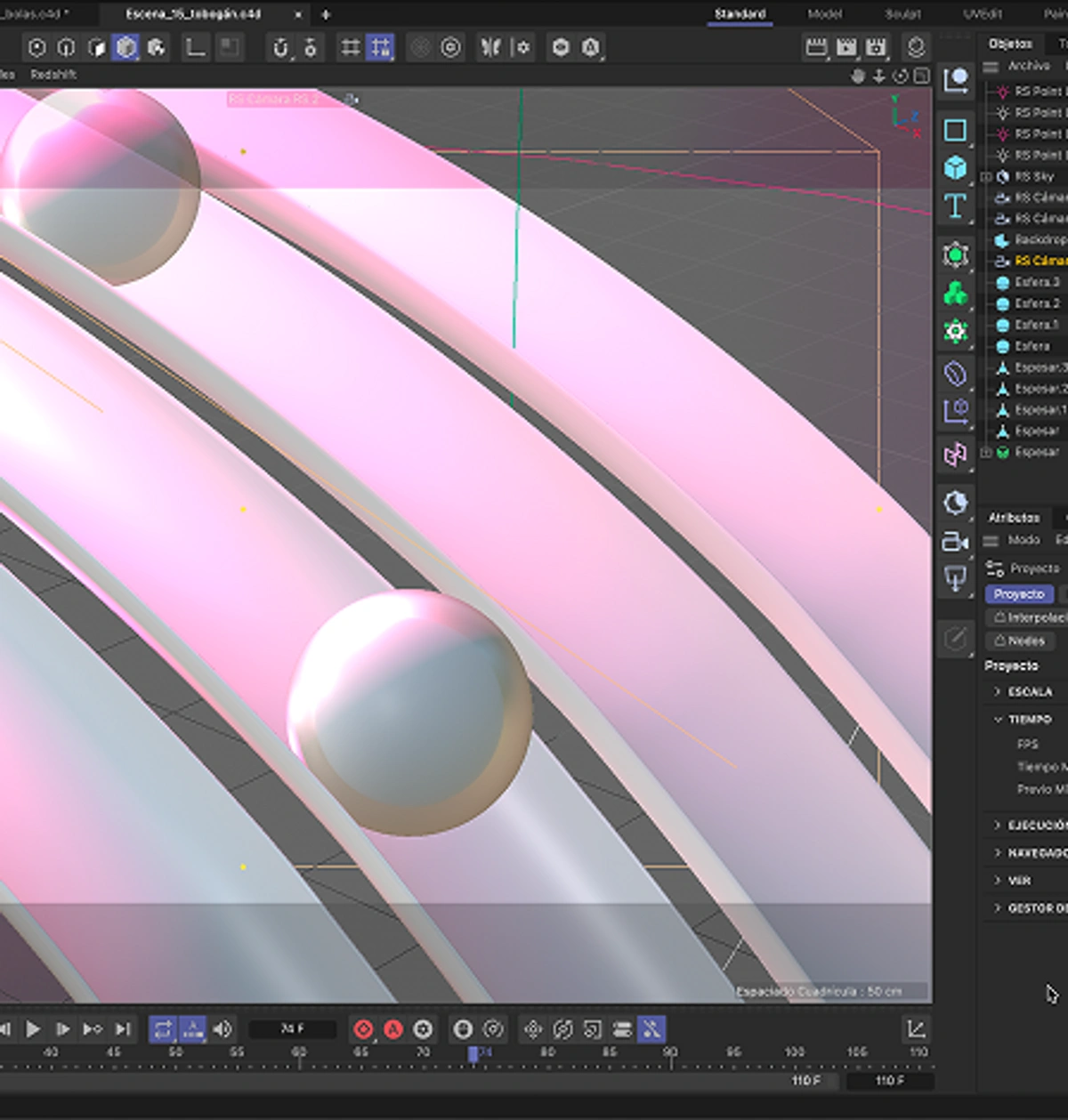1068x1120 pixels.
Task: Click the Text spline tool icon
Action: [x=955, y=206]
